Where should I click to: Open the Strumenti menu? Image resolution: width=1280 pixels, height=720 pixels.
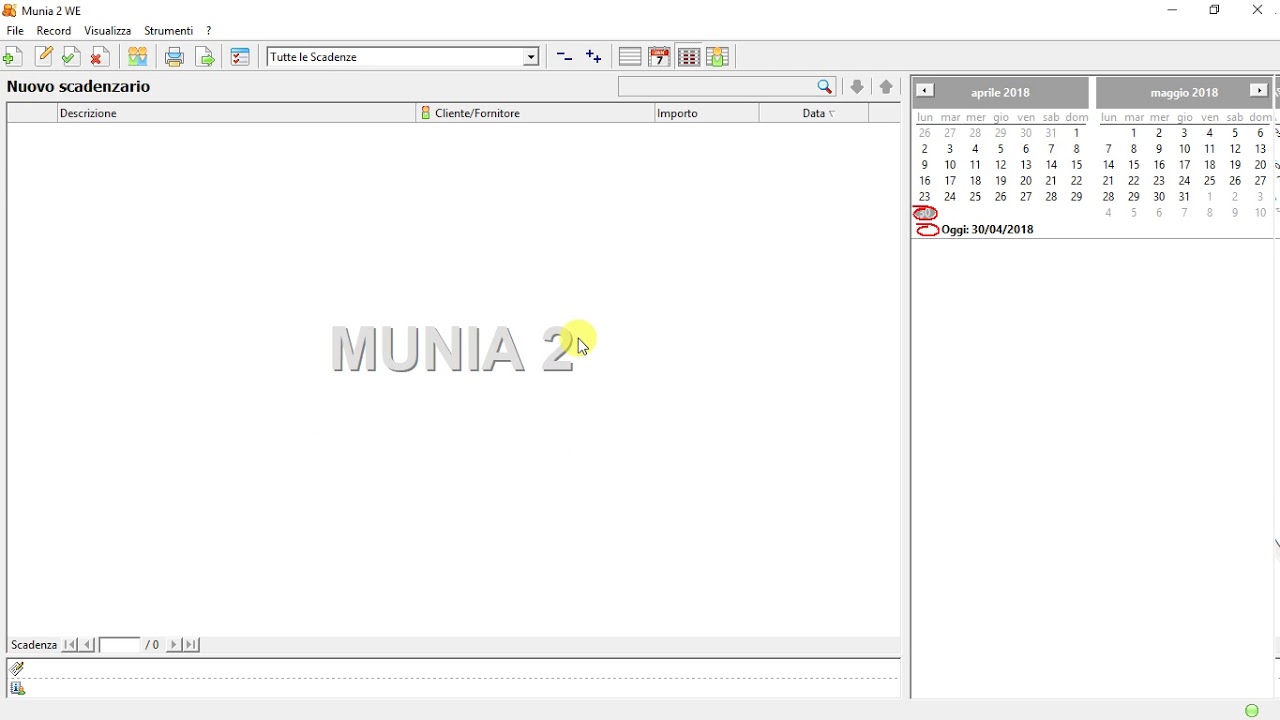pyautogui.click(x=169, y=31)
